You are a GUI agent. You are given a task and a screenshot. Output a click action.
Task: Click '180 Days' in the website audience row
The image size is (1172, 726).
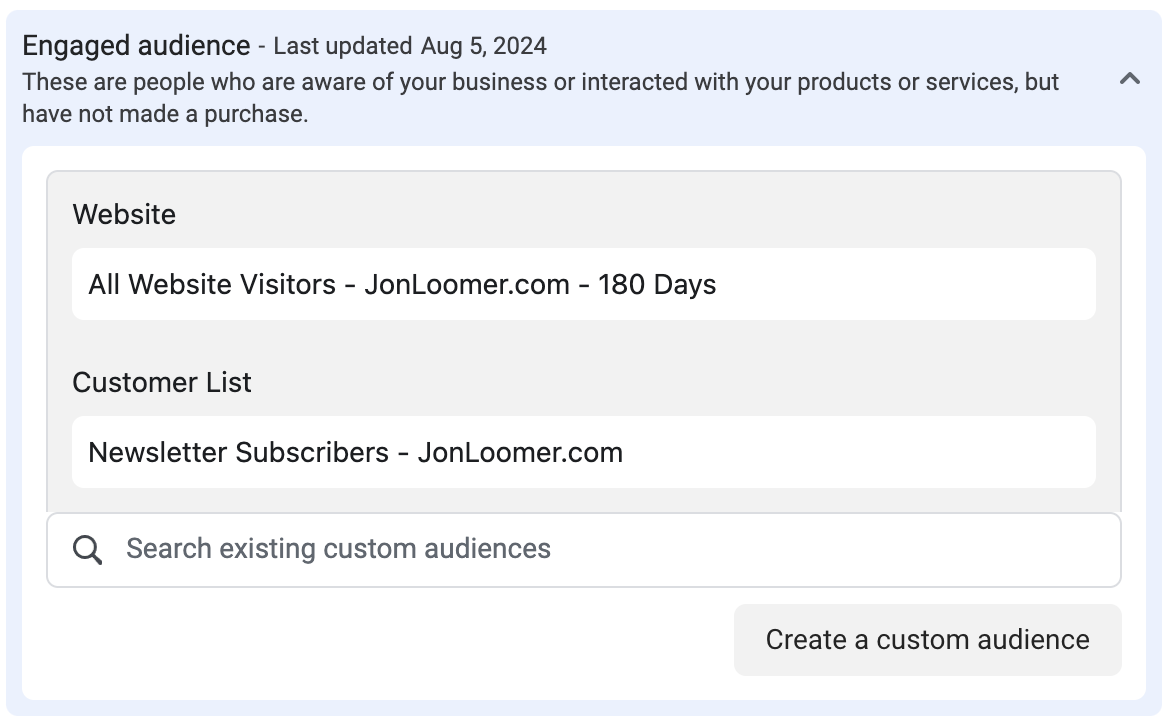tap(657, 285)
